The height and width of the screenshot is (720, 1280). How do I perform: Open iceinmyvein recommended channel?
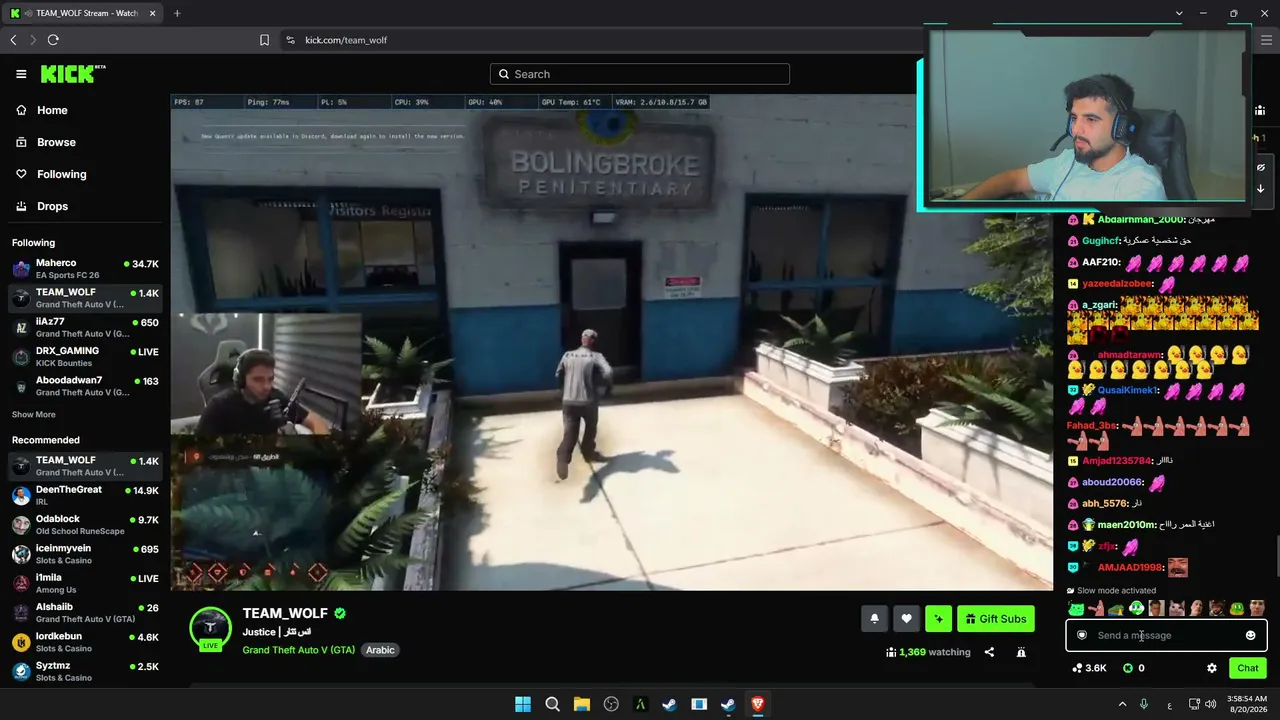tap(85, 553)
